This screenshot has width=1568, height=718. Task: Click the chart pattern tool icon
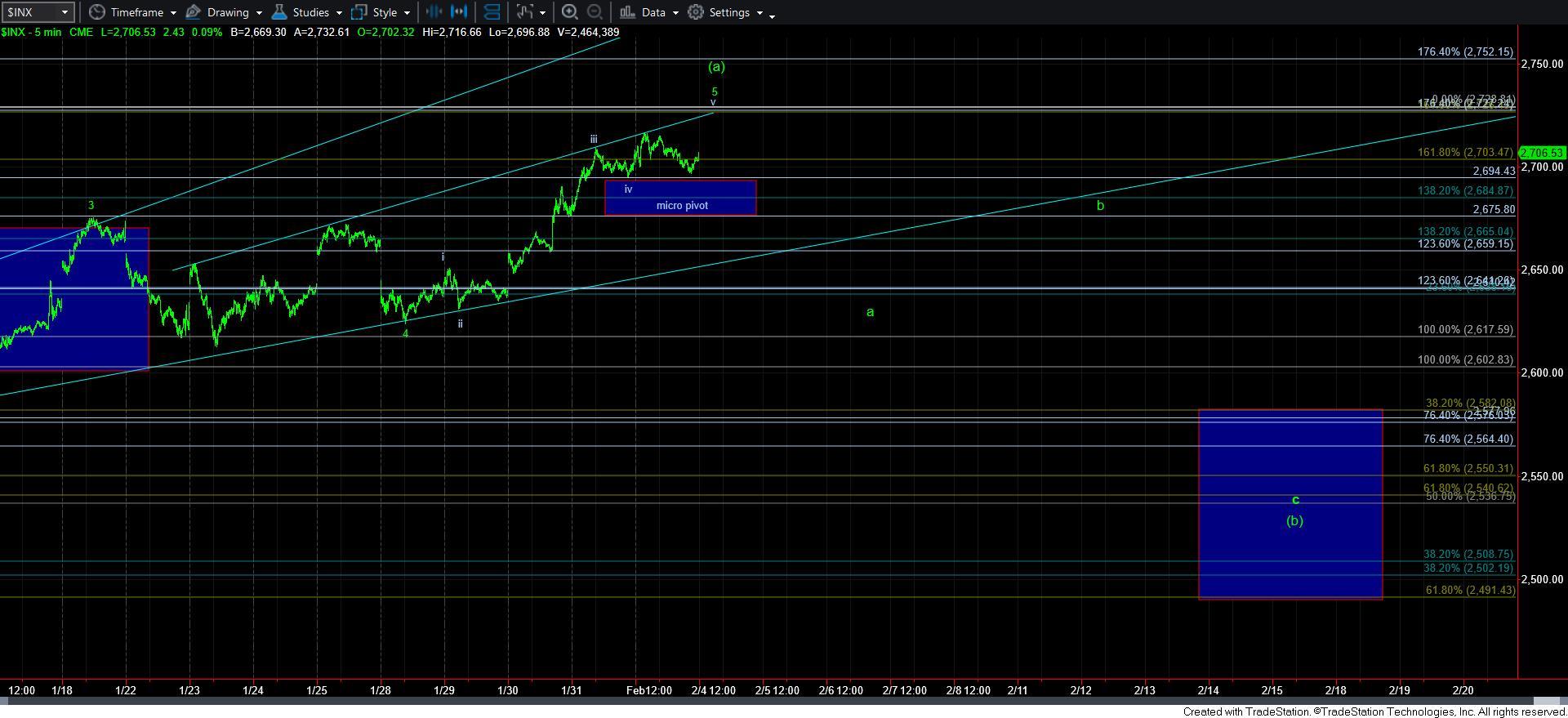(x=524, y=12)
